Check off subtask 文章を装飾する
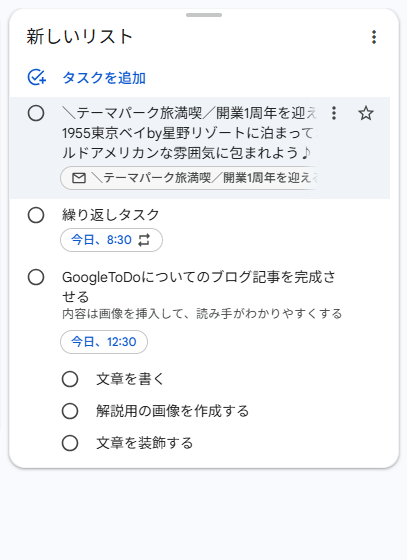Viewport: 407px width, 560px height. point(70,443)
